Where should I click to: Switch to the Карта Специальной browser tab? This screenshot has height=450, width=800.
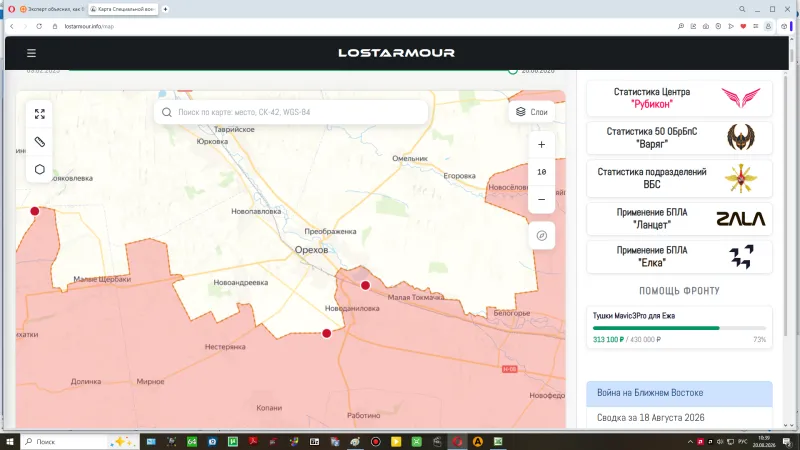(123, 9)
